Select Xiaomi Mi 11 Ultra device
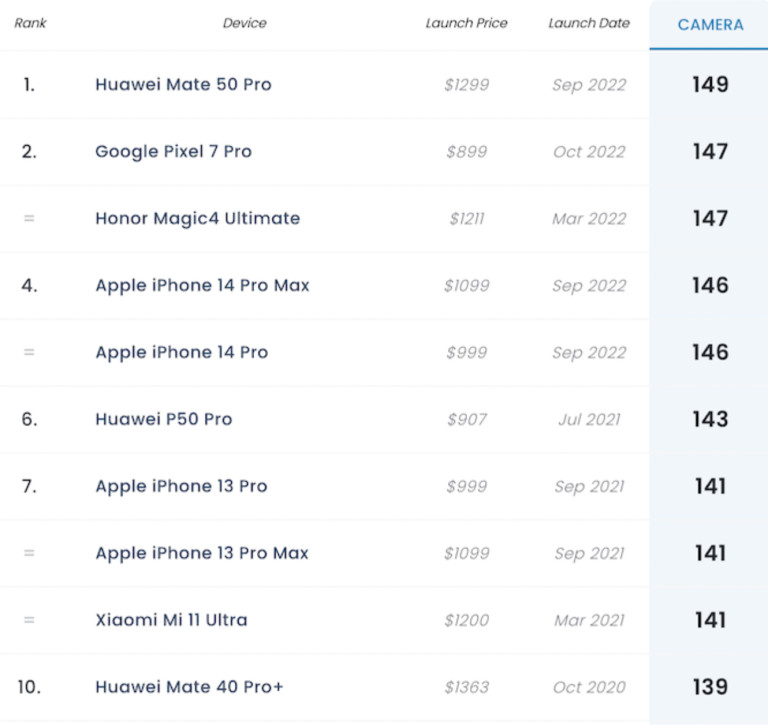This screenshot has height=725, width=768. 171,621
